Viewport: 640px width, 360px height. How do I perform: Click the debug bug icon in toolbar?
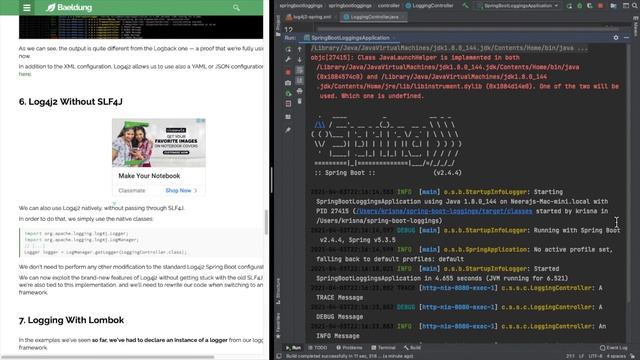(x=580, y=6)
